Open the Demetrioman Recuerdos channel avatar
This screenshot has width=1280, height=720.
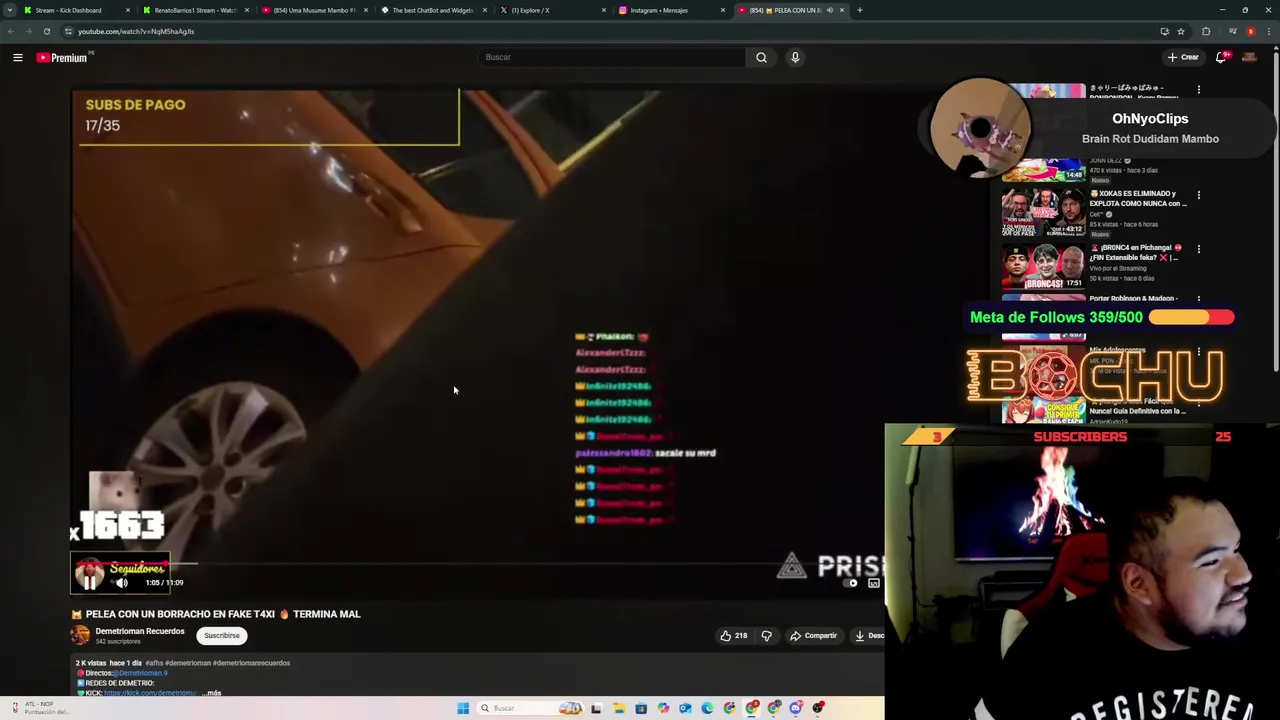tap(80, 635)
